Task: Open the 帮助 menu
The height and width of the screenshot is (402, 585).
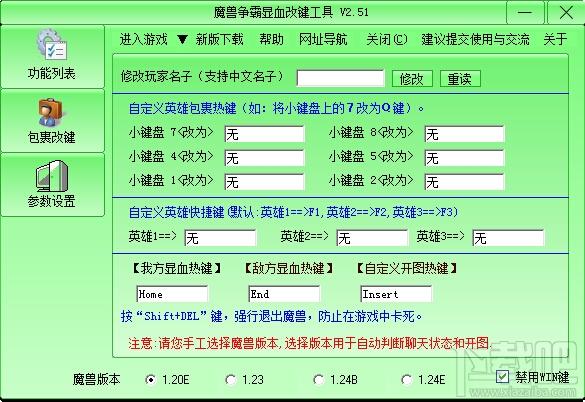Action: pos(271,39)
